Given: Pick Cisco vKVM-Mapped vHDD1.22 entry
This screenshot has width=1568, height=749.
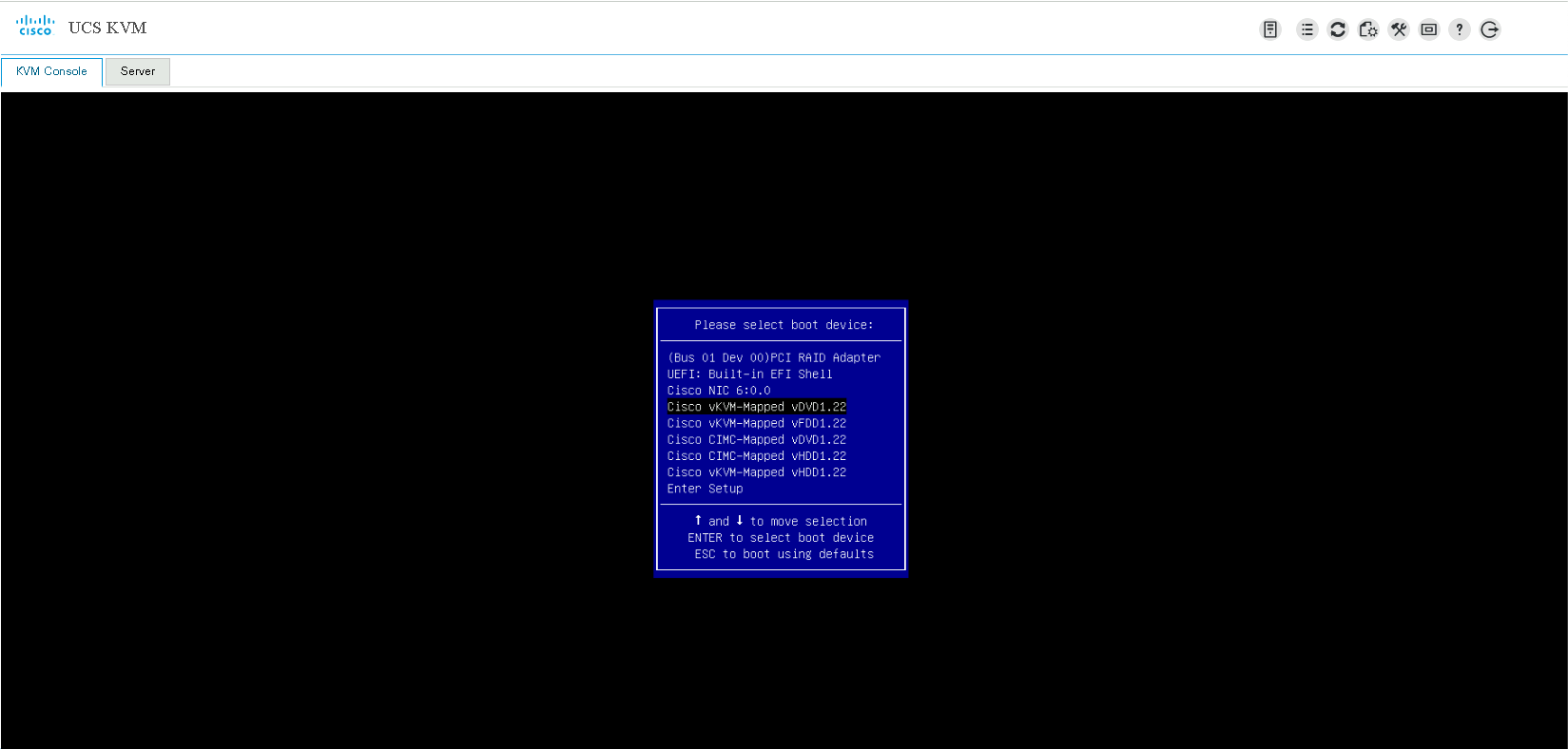Looking at the screenshot, I should coord(756,472).
